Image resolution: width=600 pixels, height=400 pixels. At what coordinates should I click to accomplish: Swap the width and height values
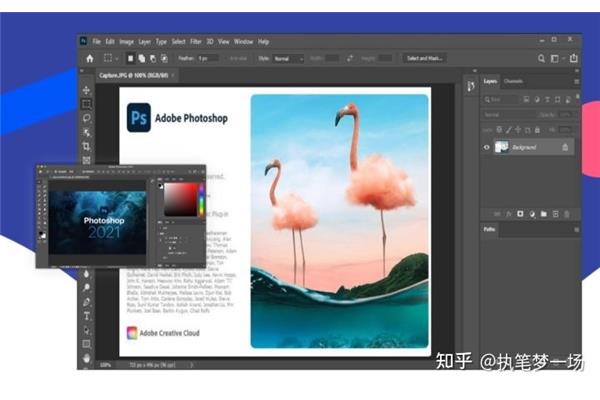(350, 59)
